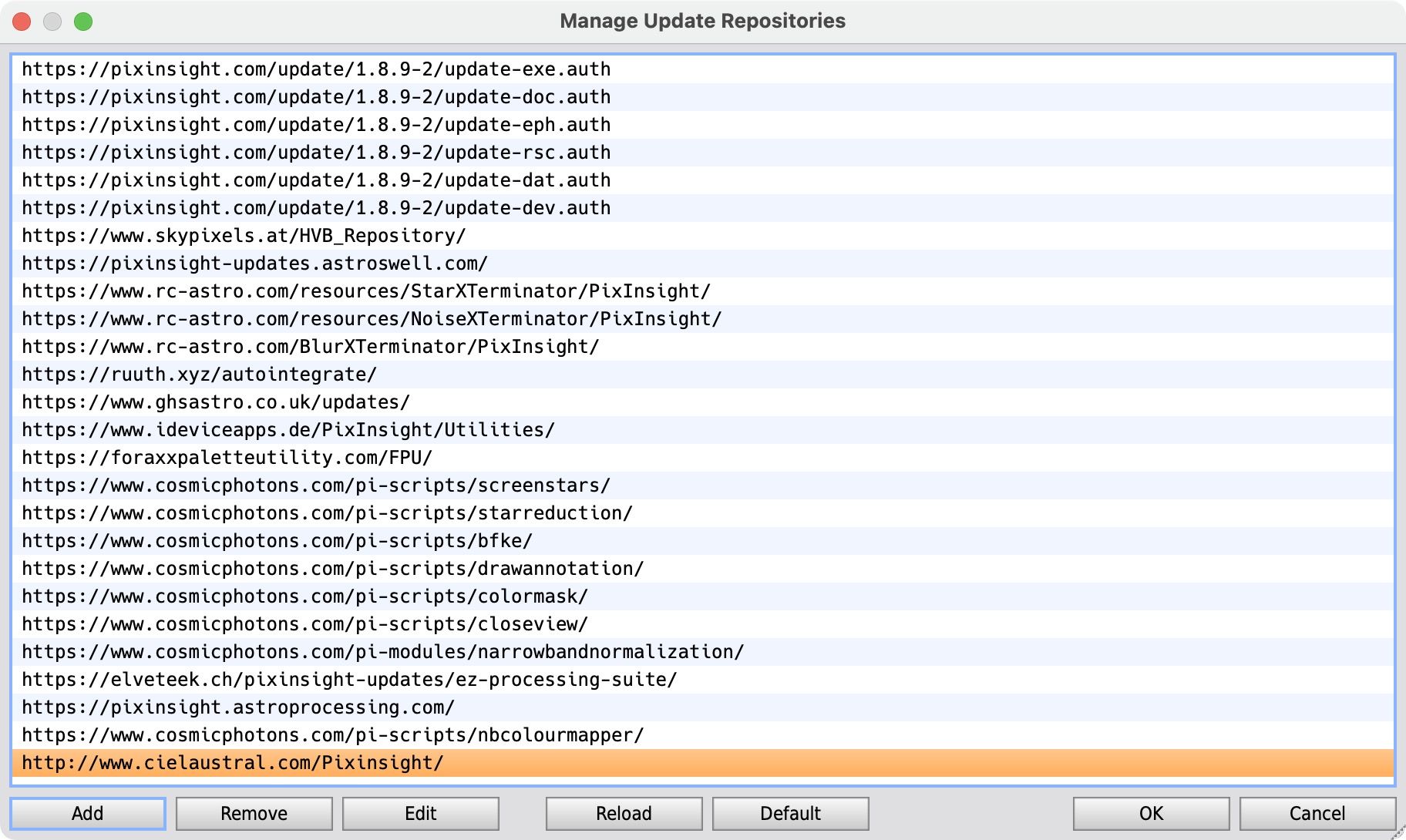
Task: Select the StarXTerminator repository row
Action: (703, 291)
